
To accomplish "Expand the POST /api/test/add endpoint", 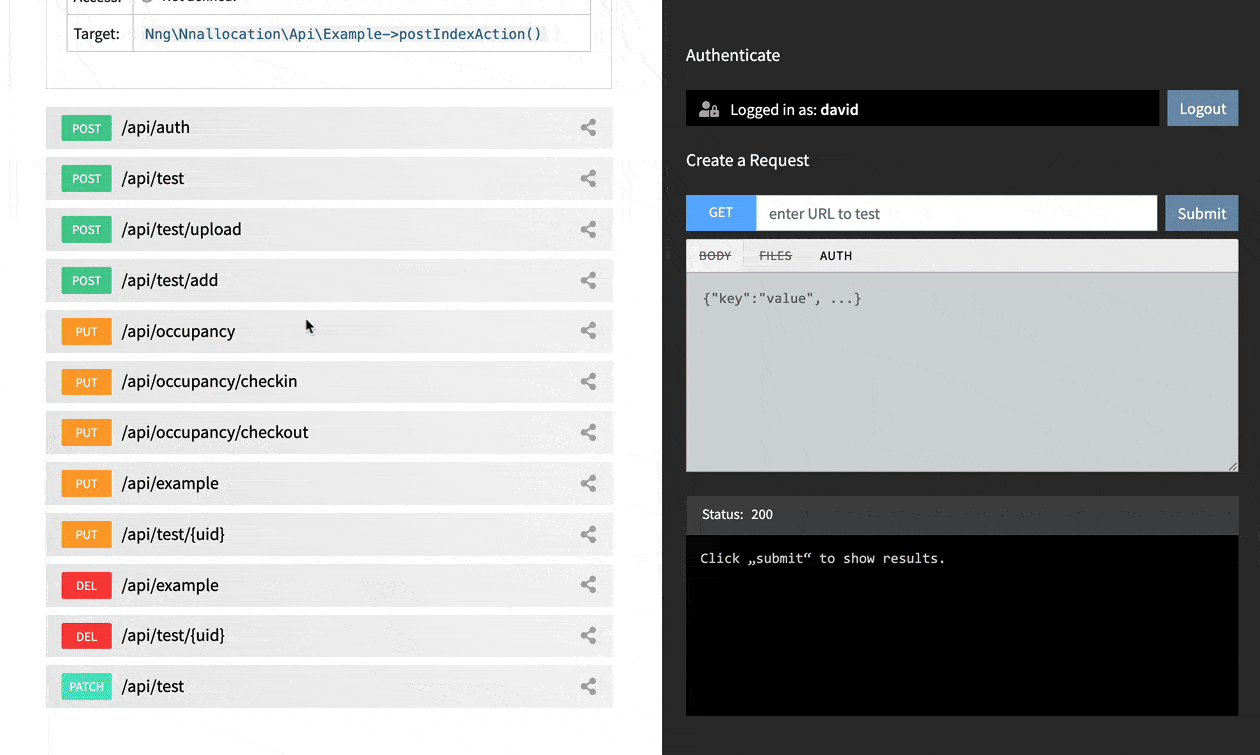I will (x=170, y=281).
